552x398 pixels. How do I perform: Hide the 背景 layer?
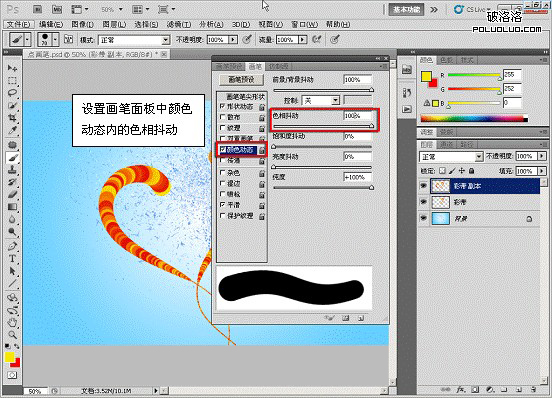click(x=424, y=219)
